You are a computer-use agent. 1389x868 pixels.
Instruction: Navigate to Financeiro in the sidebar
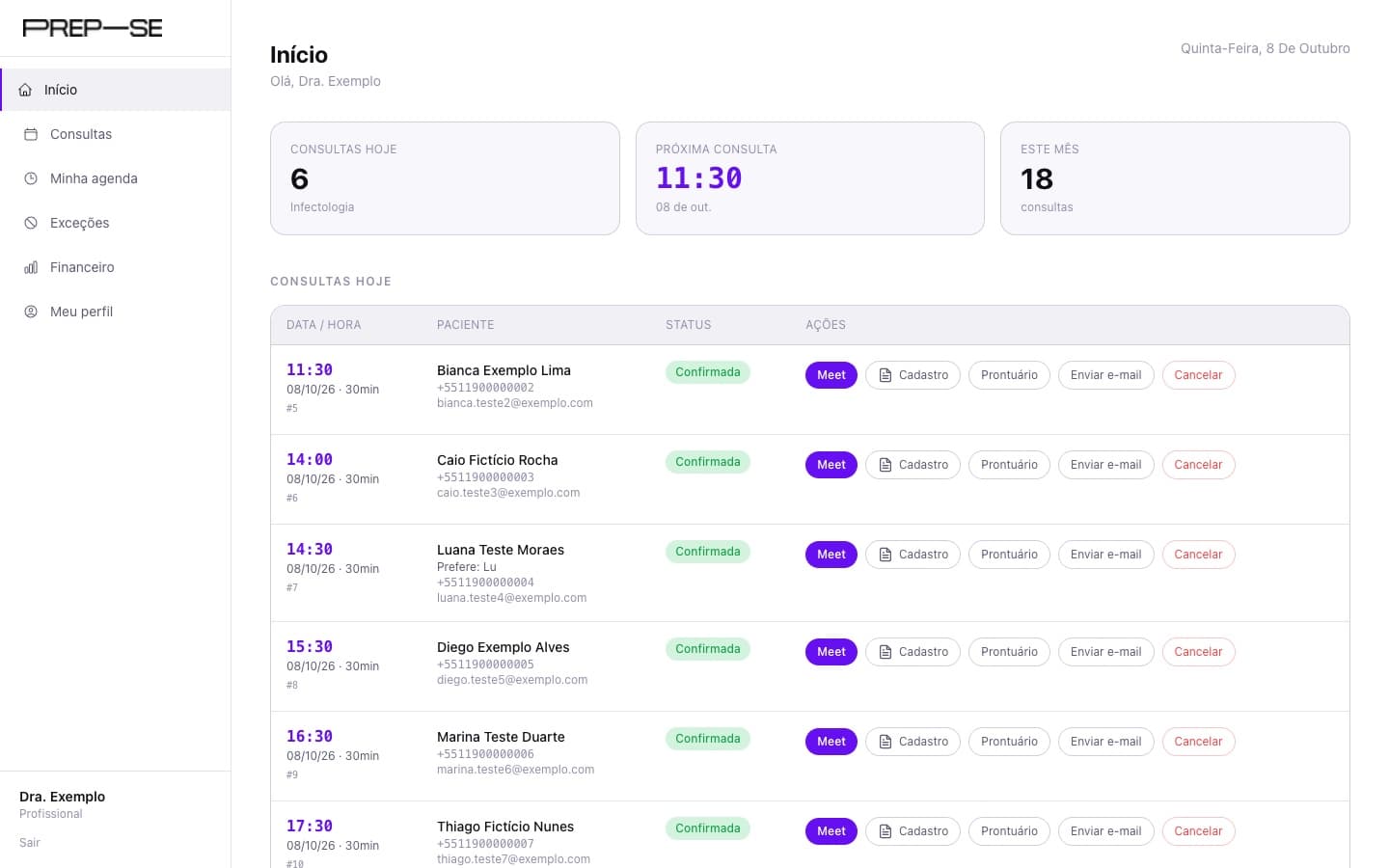(116, 267)
